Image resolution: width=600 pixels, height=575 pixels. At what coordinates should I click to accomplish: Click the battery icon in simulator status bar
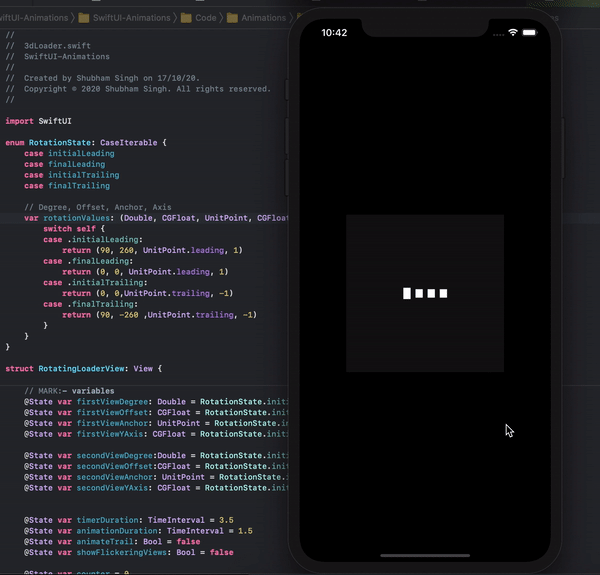530,33
